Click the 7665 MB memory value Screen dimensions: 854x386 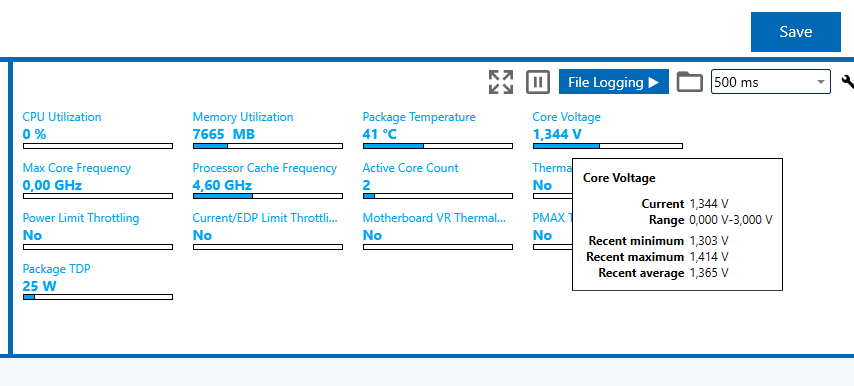tap(223, 134)
